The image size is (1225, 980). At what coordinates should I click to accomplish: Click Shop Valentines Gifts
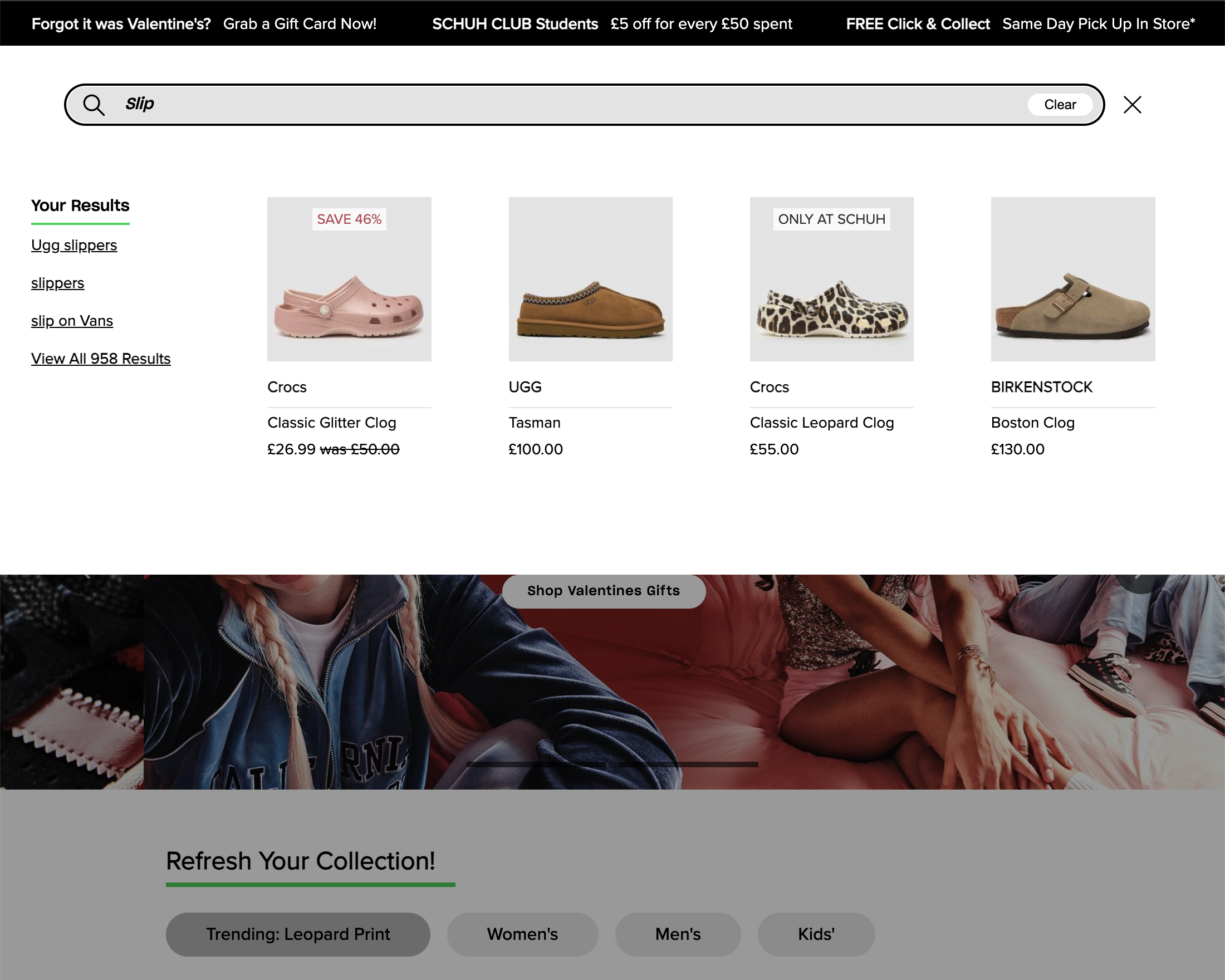(x=603, y=591)
